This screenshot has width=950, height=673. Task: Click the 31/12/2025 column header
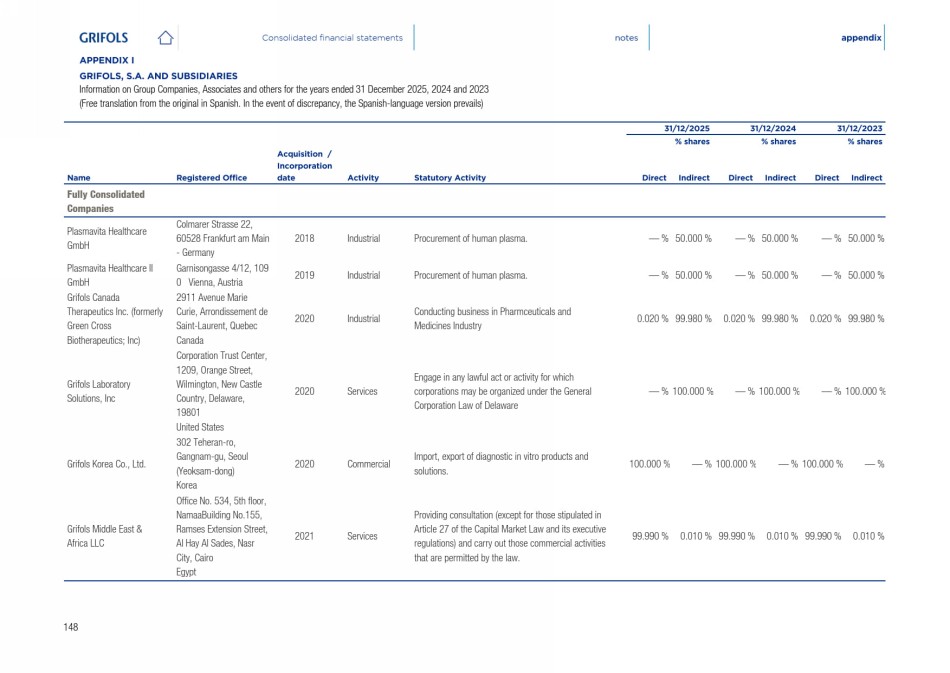pyautogui.click(x=687, y=129)
